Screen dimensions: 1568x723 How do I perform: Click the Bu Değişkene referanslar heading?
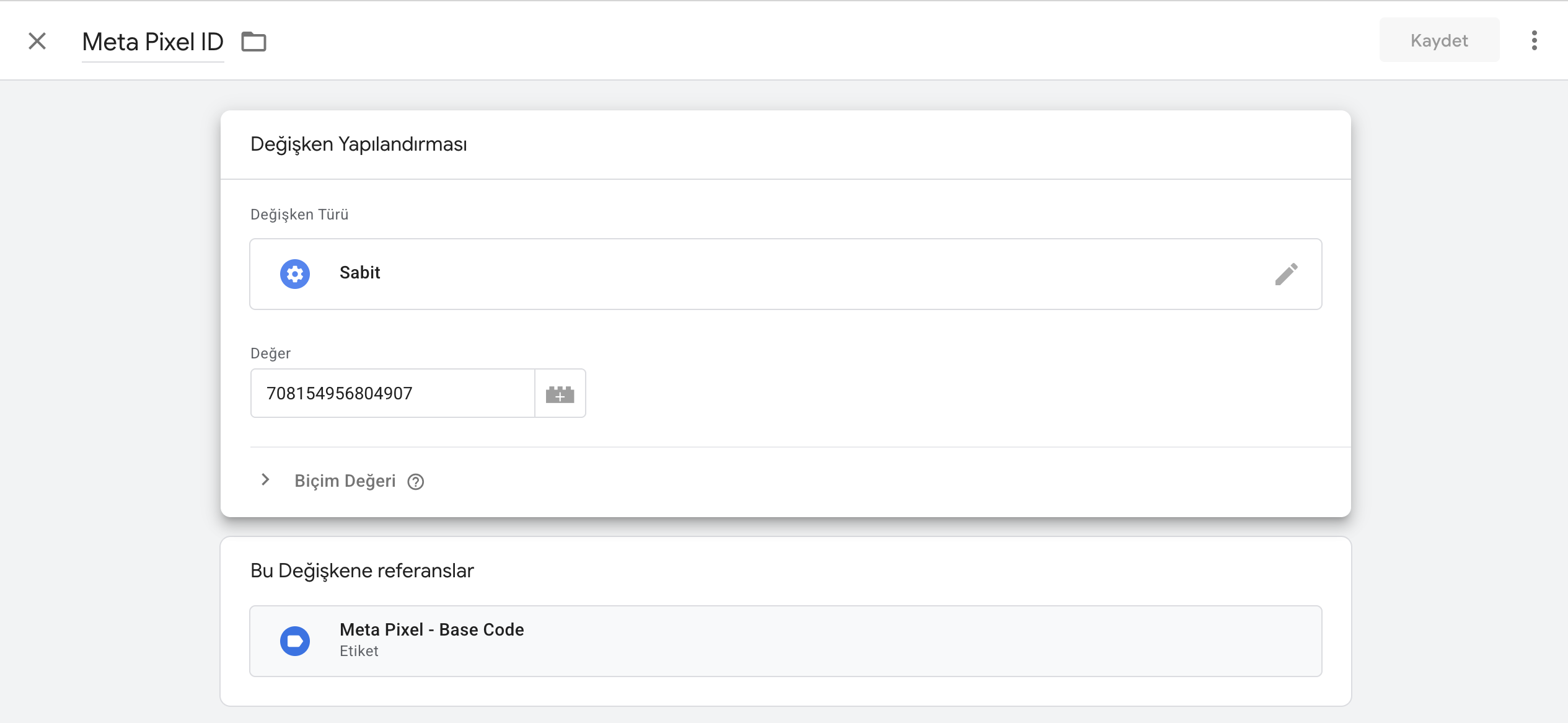point(362,571)
